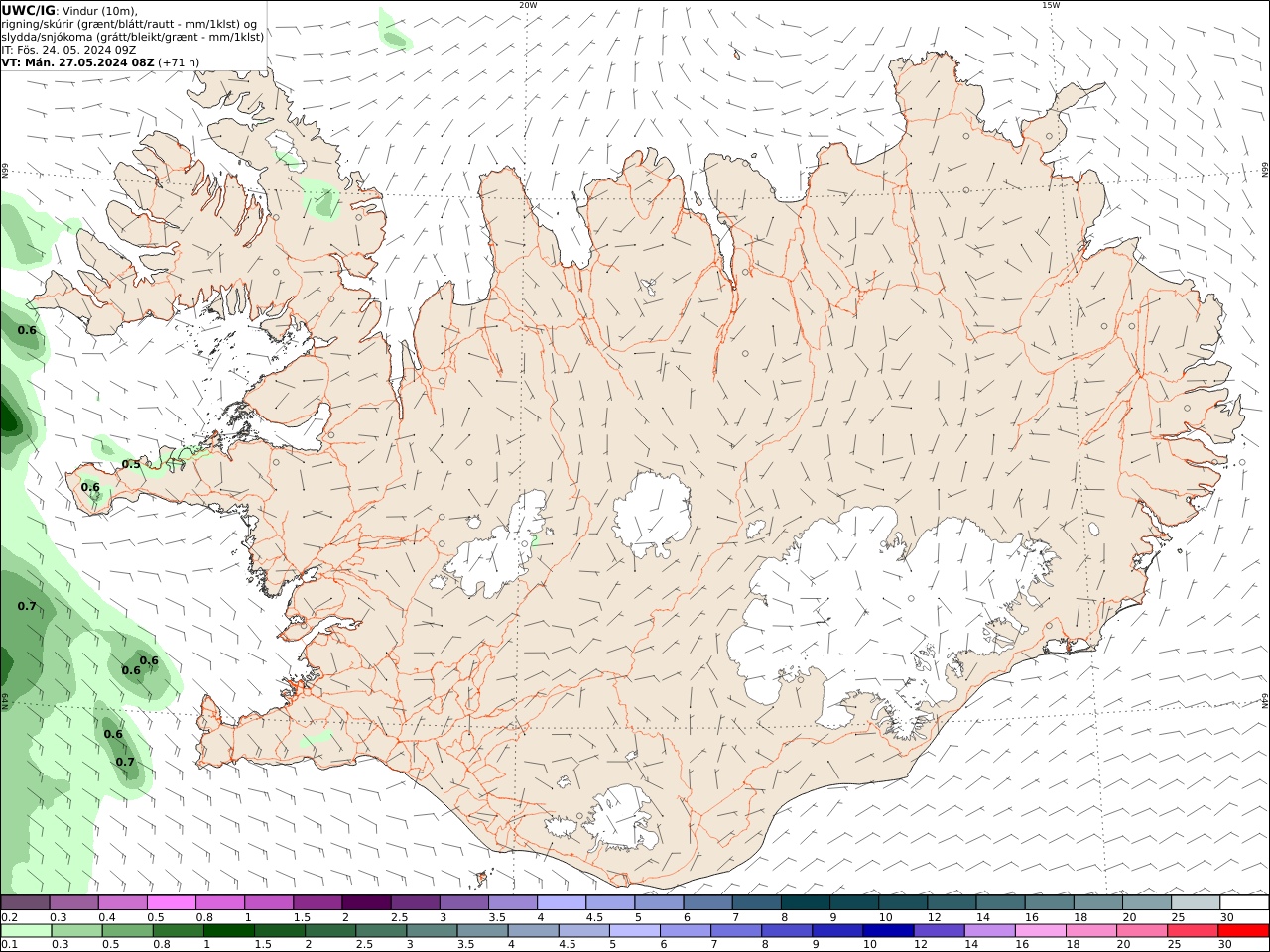
Task: Pick the grey-purple 0.2–0.3 swatch in upper legend
Action: [x=25, y=902]
